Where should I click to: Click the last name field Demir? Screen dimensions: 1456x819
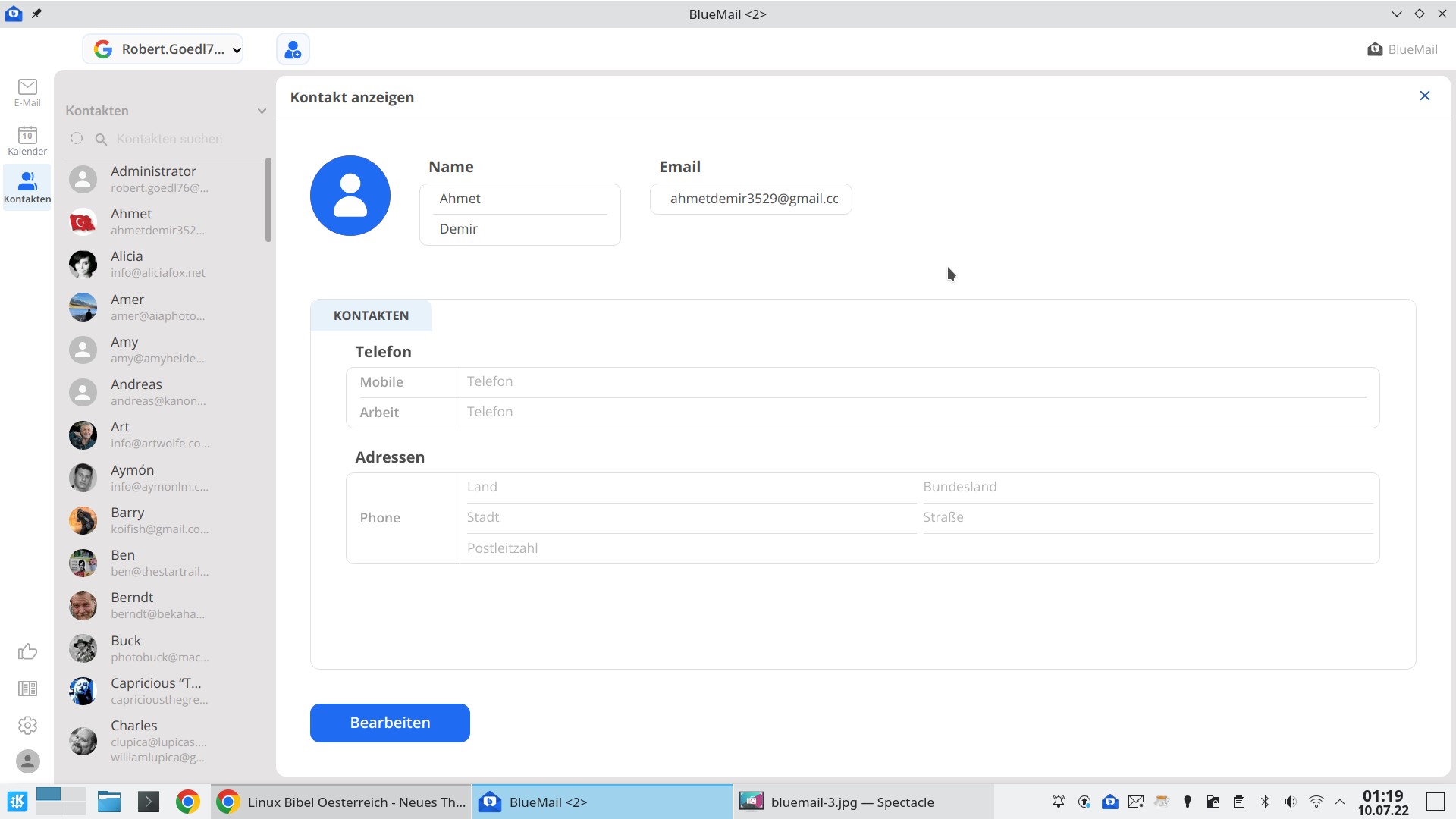click(x=520, y=229)
